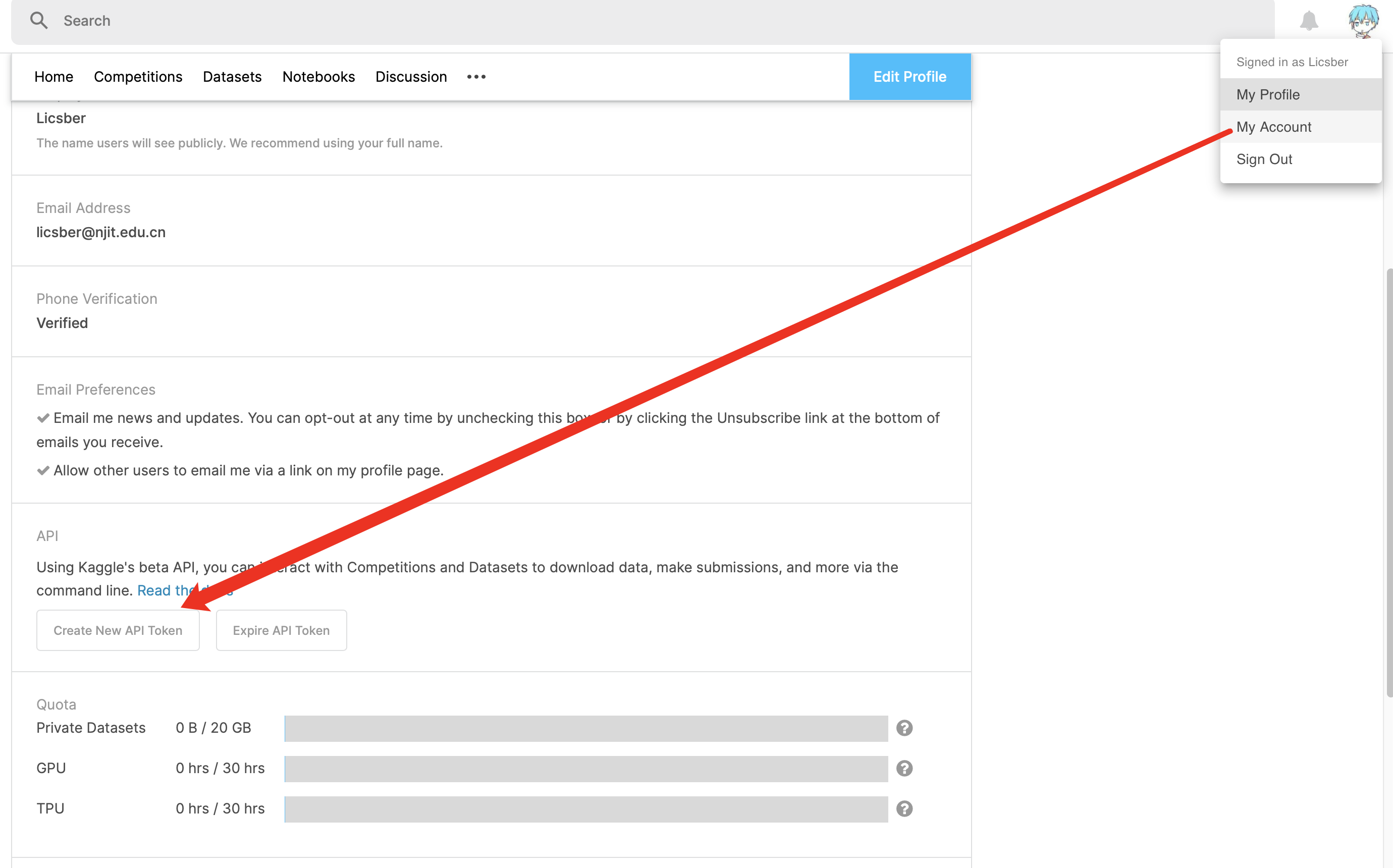Viewport: 1393px width, 868px height.
Task: Click the user avatar picture
Action: (x=1363, y=21)
